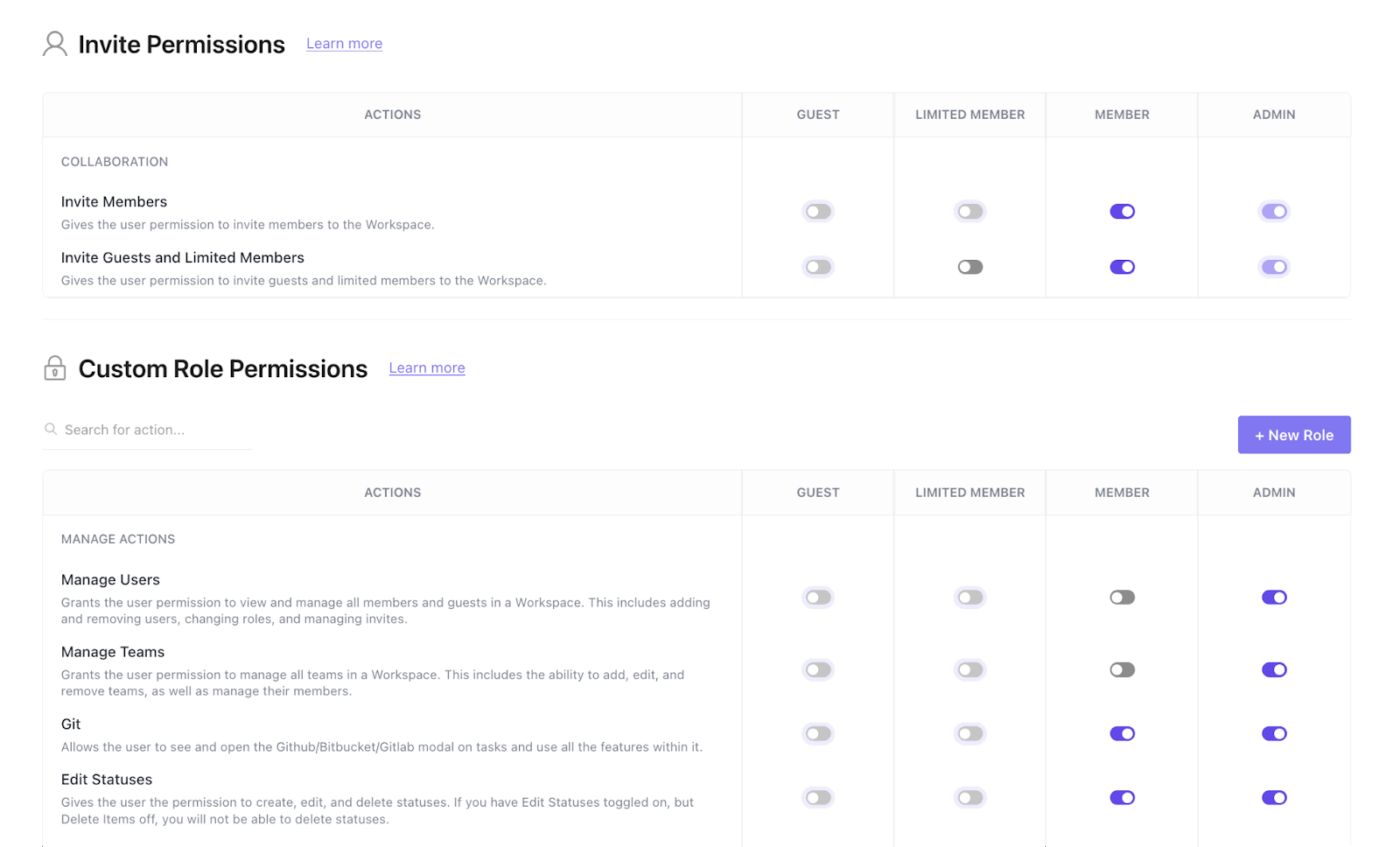Click the Custom Role Permissions lock icon
1400x847 pixels.
point(55,368)
